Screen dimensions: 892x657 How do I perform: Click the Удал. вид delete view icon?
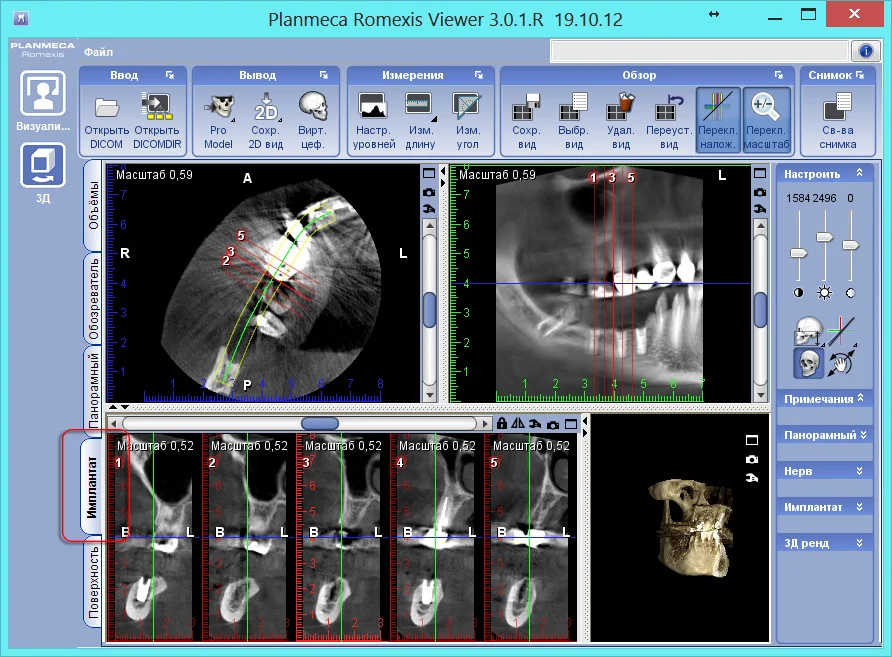click(620, 106)
